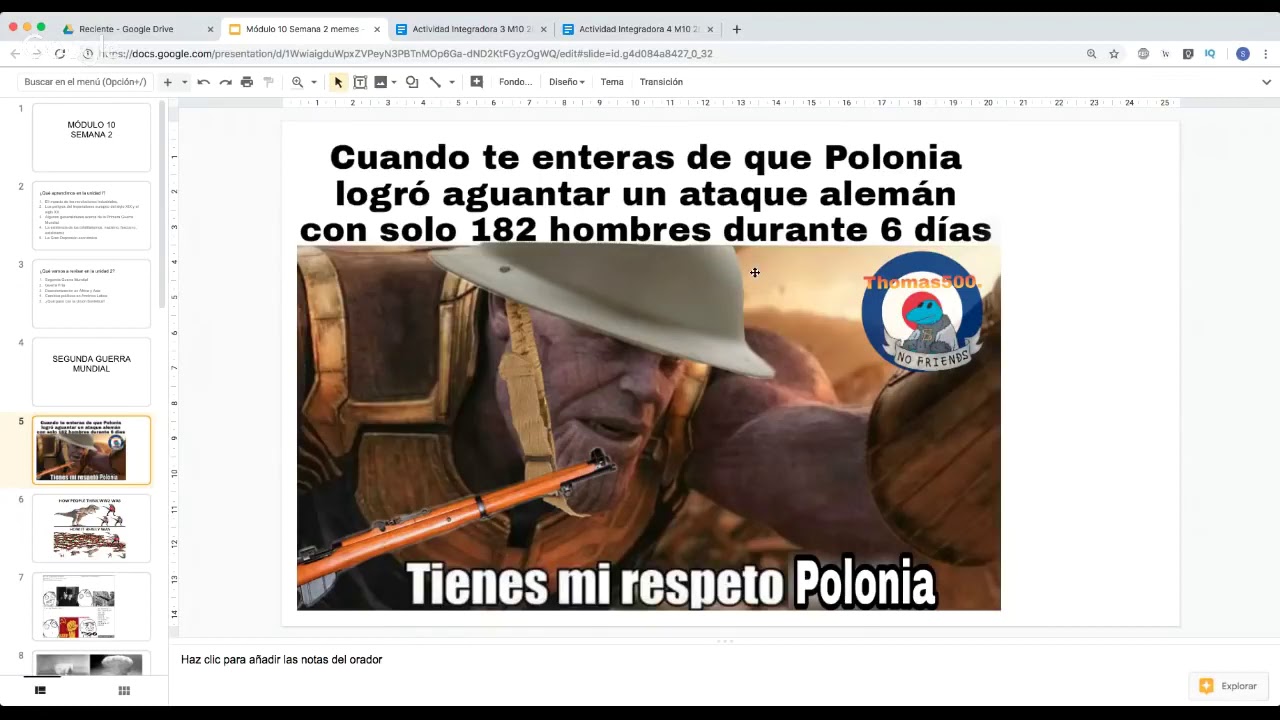Open the insert image dropdown arrow
The width and height of the screenshot is (1280, 720).
[394, 82]
